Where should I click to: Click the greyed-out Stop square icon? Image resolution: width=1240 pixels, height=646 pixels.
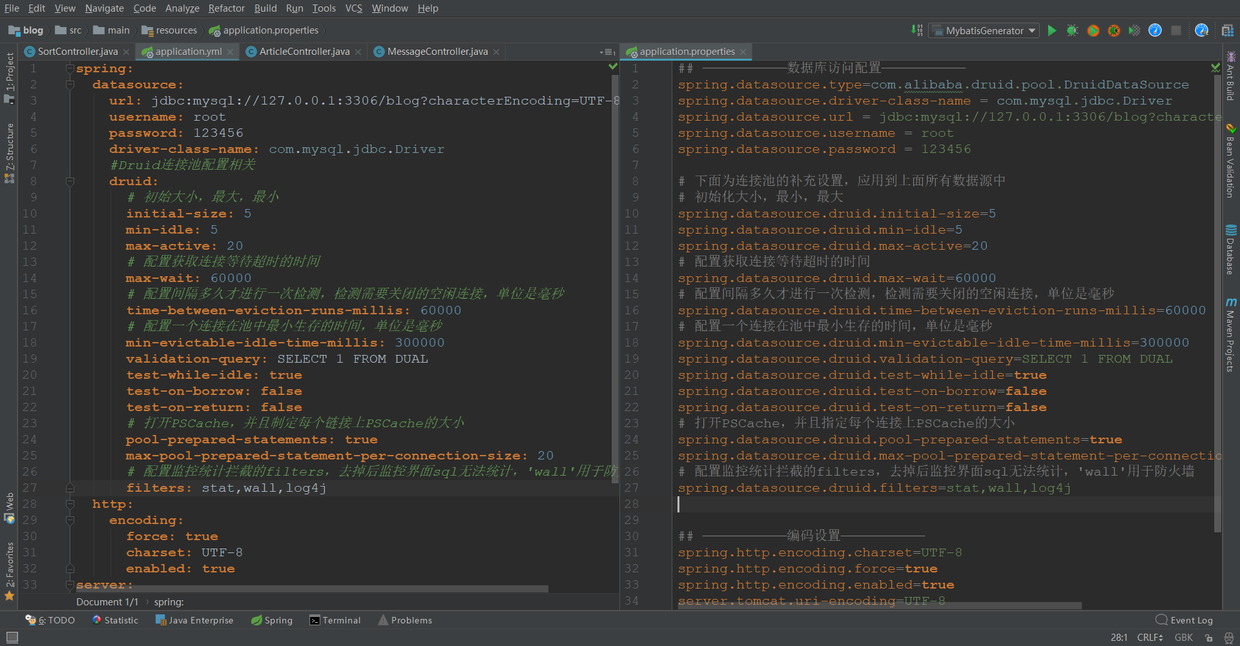1176,31
